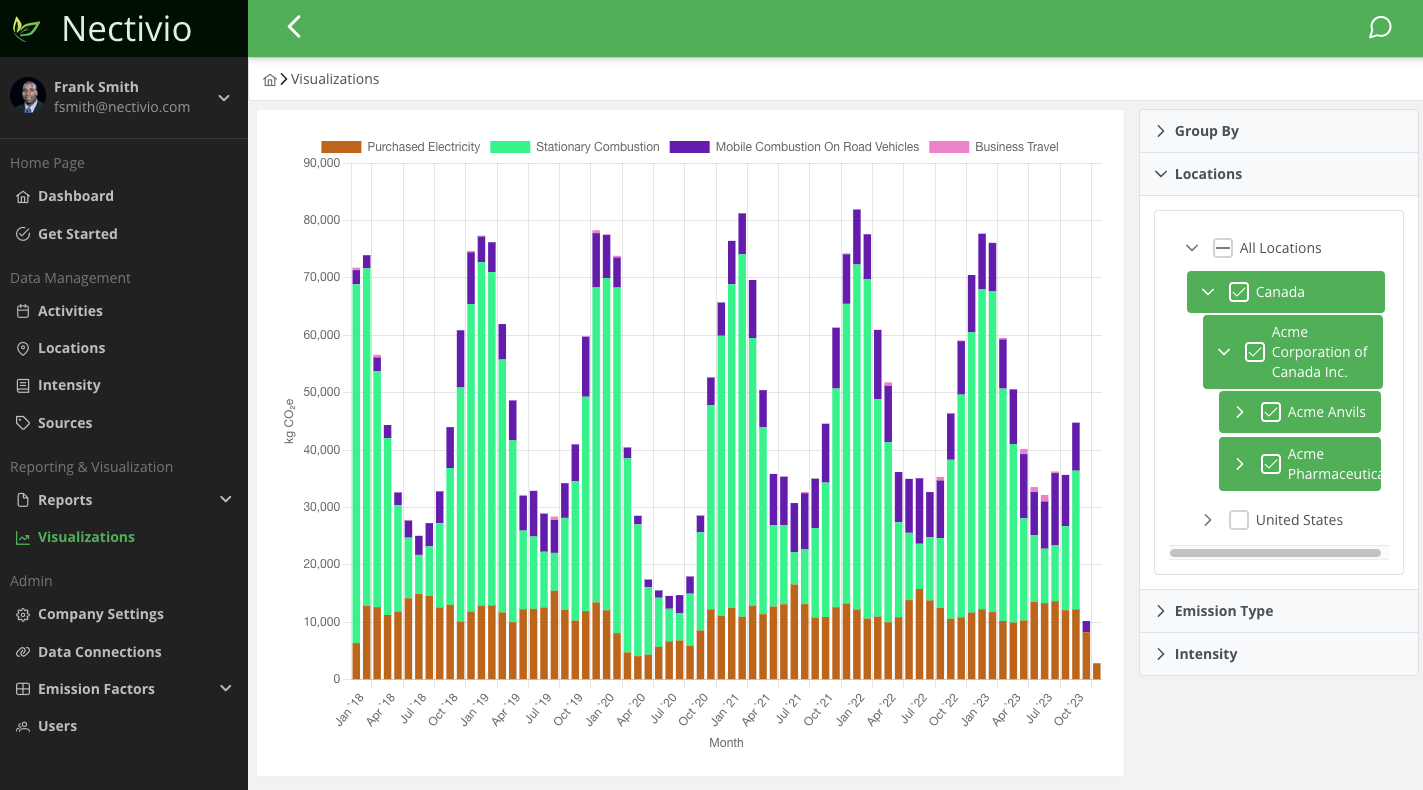The width and height of the screenshot is (1423, 790).
Task: Click the Sources tag icon
Action: 21,422
